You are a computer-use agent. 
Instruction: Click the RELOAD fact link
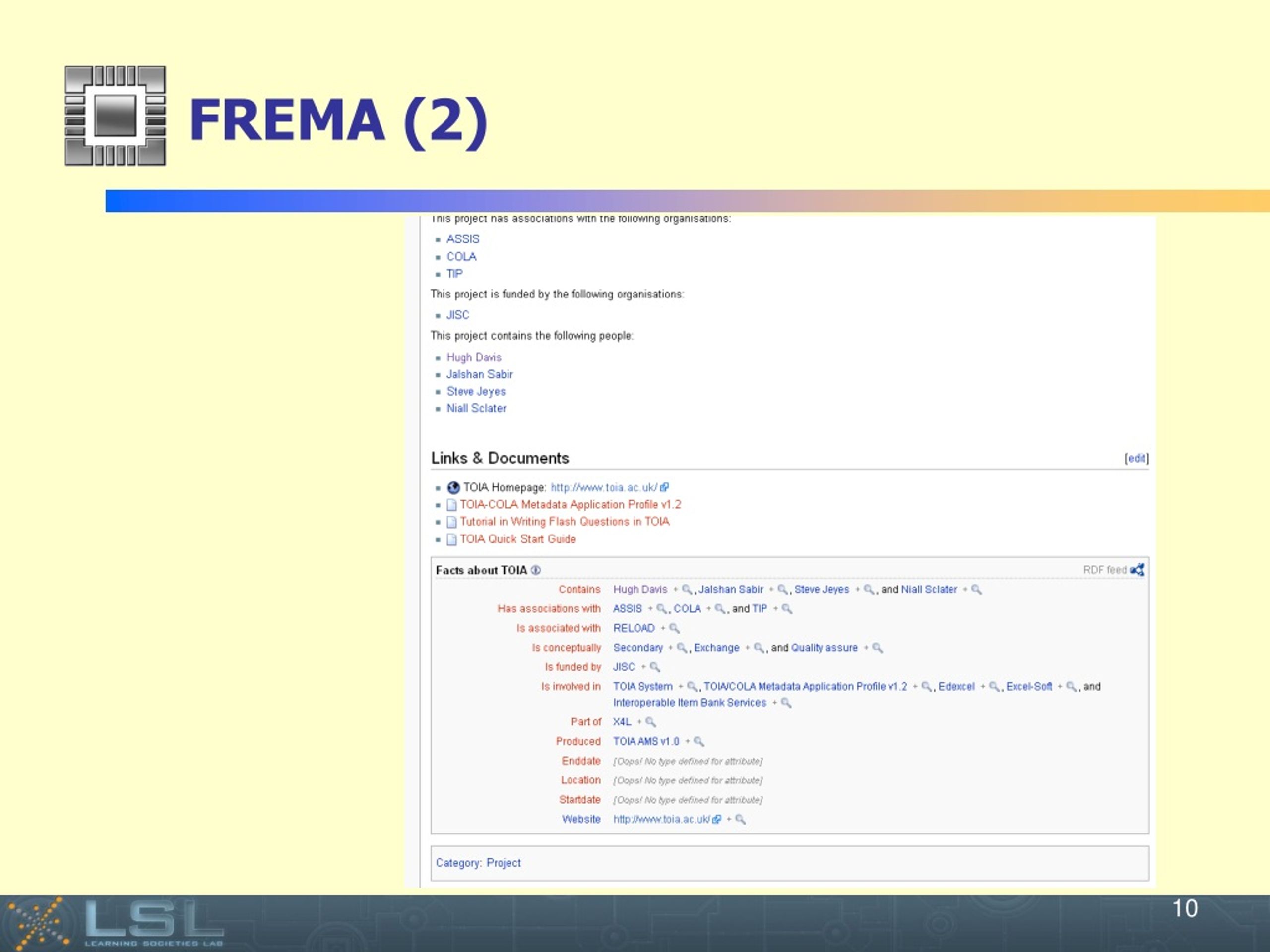634,628
